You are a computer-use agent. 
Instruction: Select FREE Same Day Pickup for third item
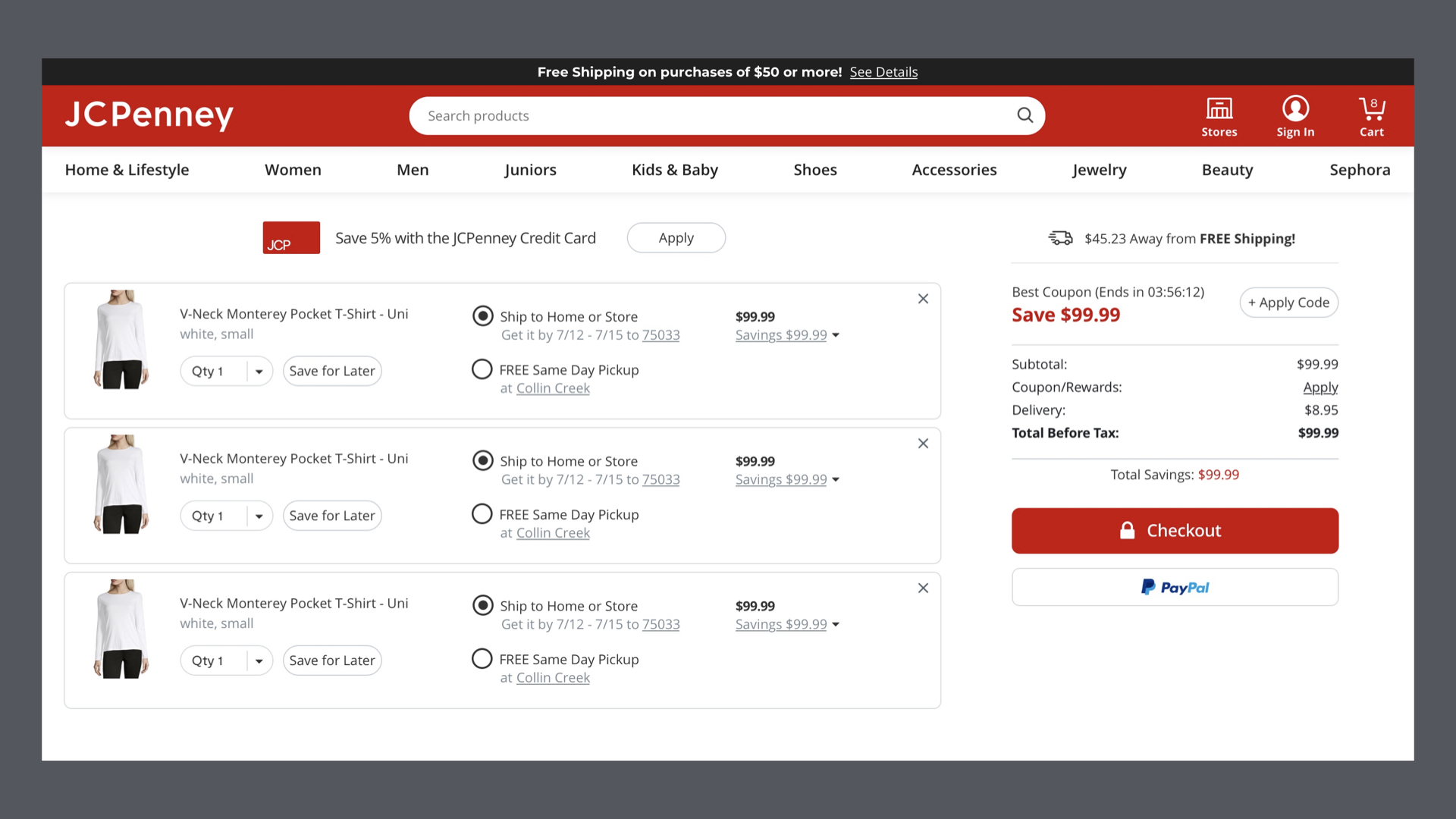[482, 658]
